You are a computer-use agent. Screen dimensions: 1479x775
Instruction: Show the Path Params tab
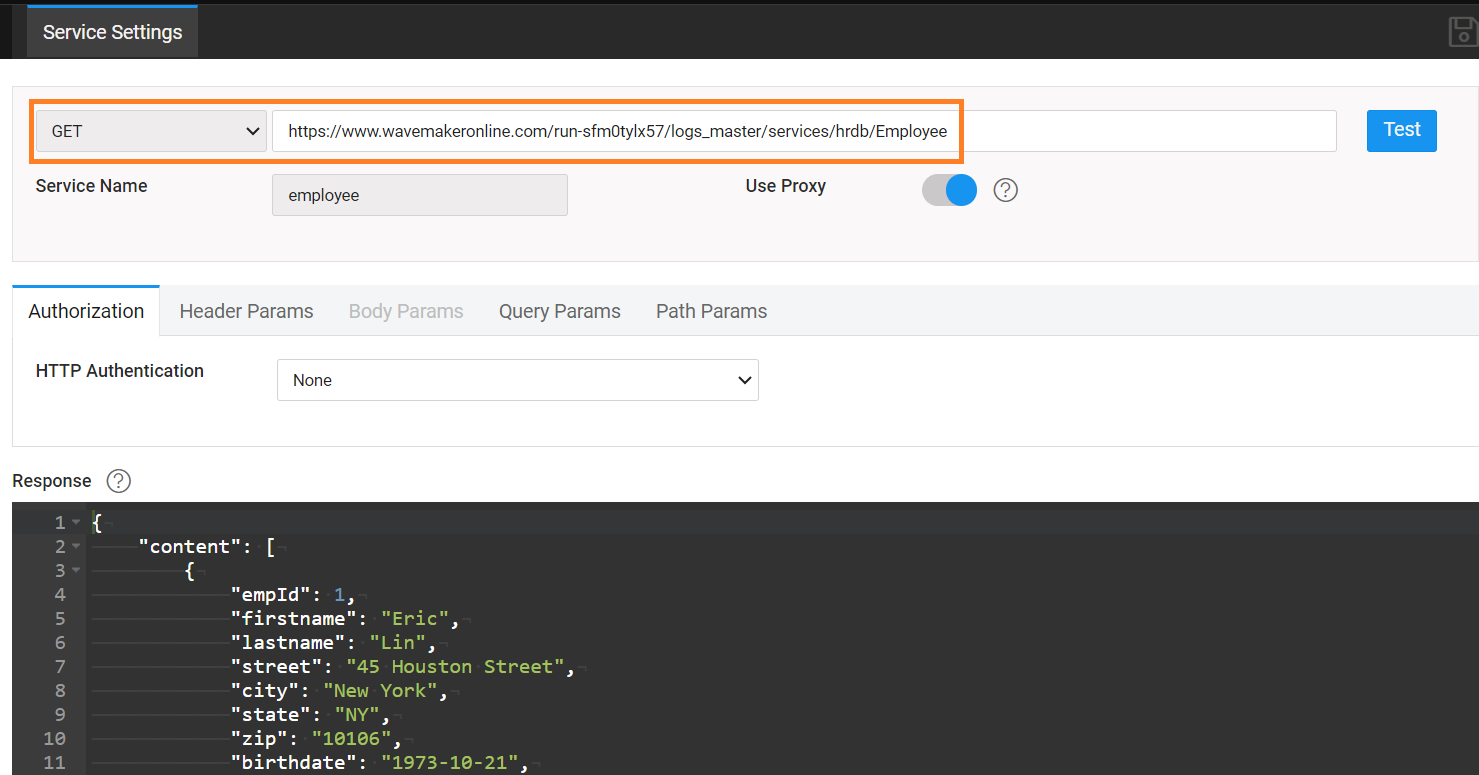711,311
